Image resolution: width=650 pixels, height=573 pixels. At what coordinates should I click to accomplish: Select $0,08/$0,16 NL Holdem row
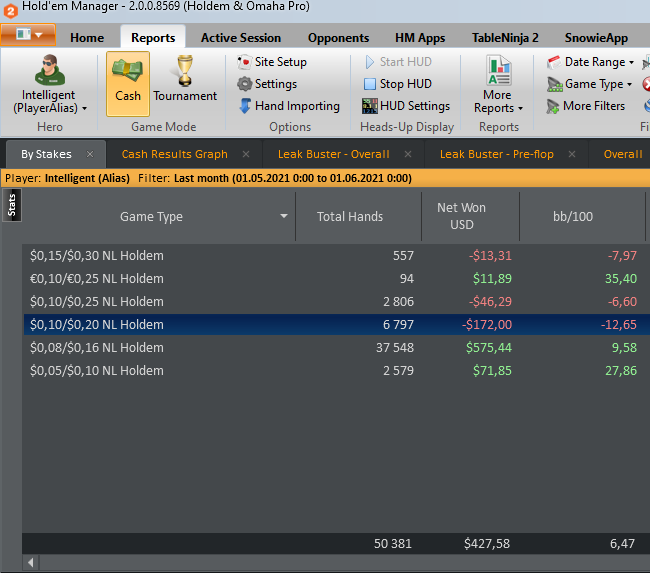click(336, 347)
